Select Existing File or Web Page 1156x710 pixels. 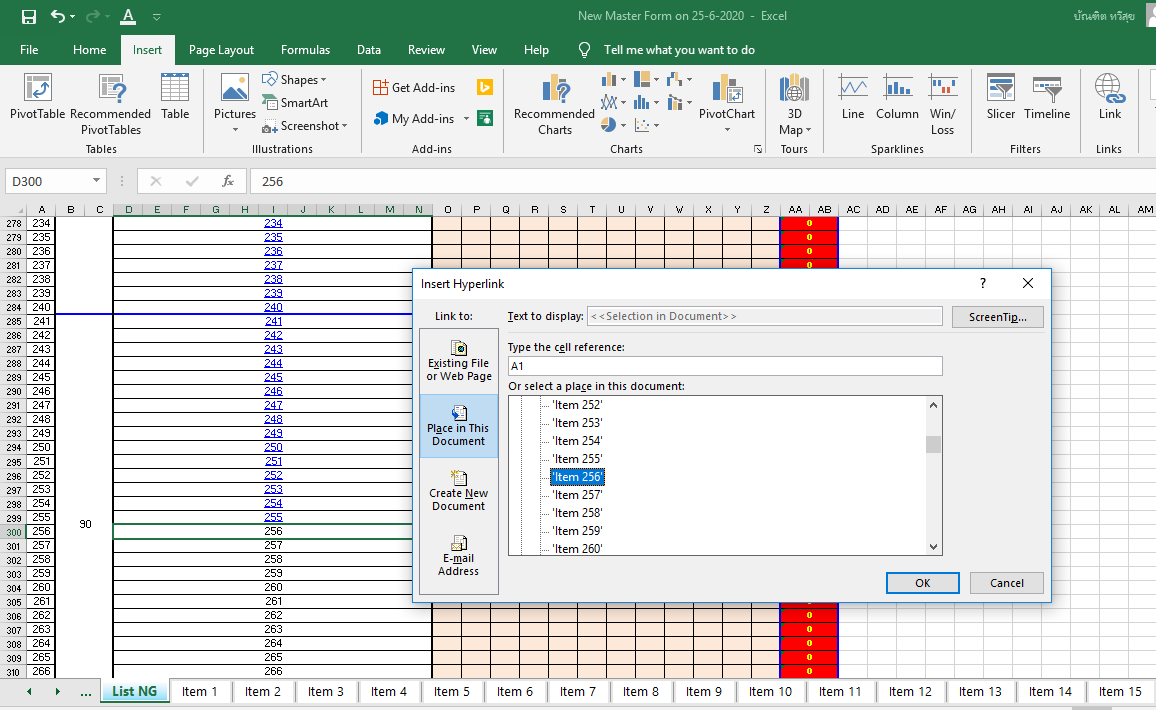tap(459, 361)
